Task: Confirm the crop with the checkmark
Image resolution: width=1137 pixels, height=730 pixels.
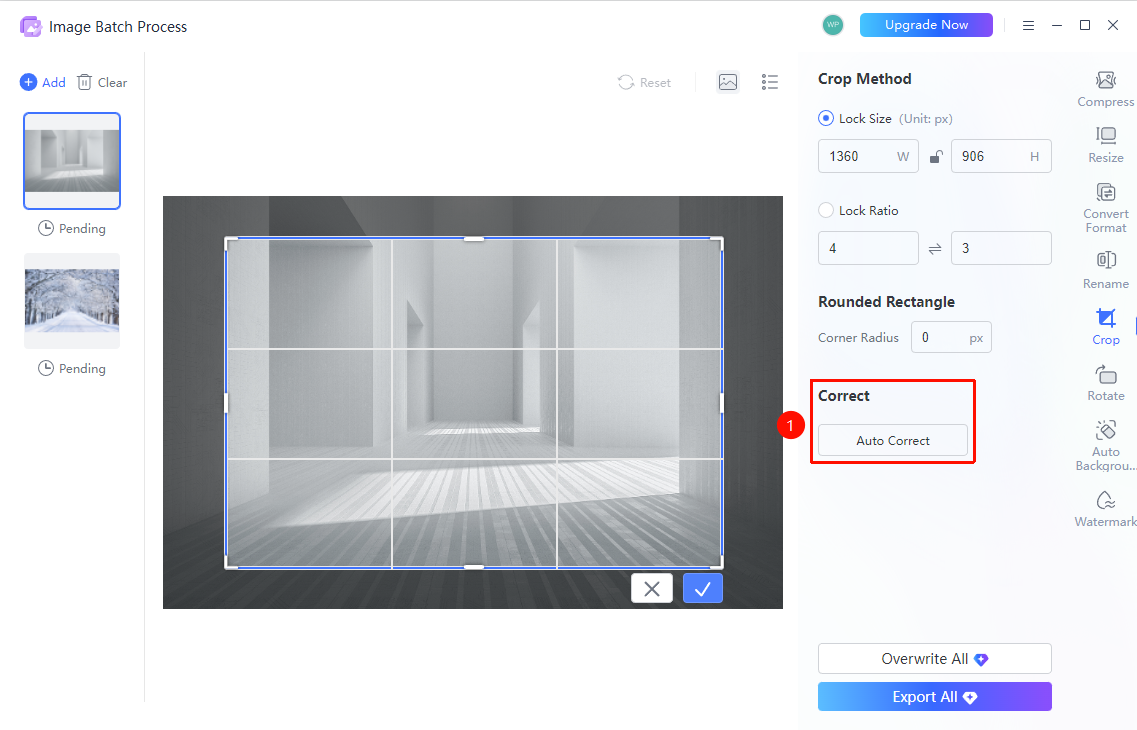Action: pyautogui.click(x=703, y=589)
